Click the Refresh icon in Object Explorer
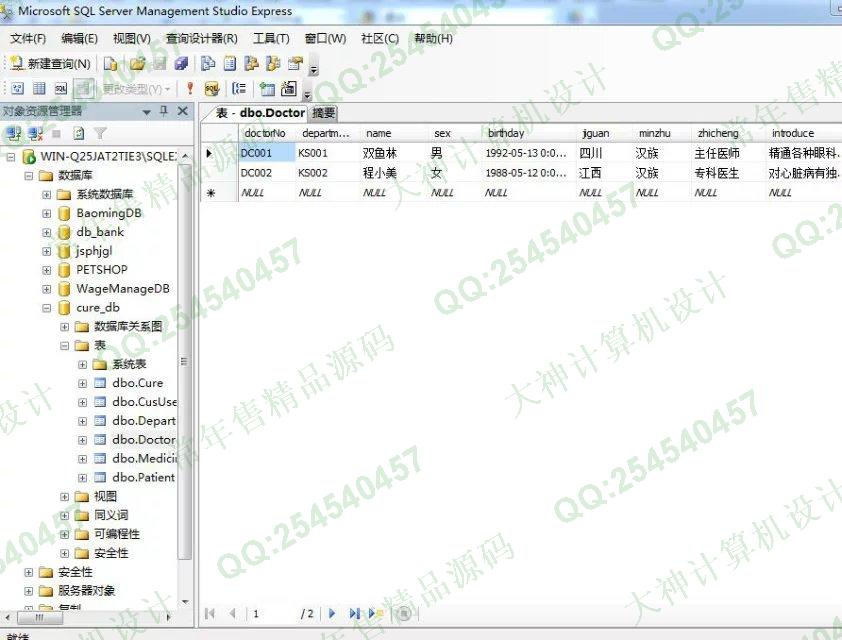 click(79, 133)
